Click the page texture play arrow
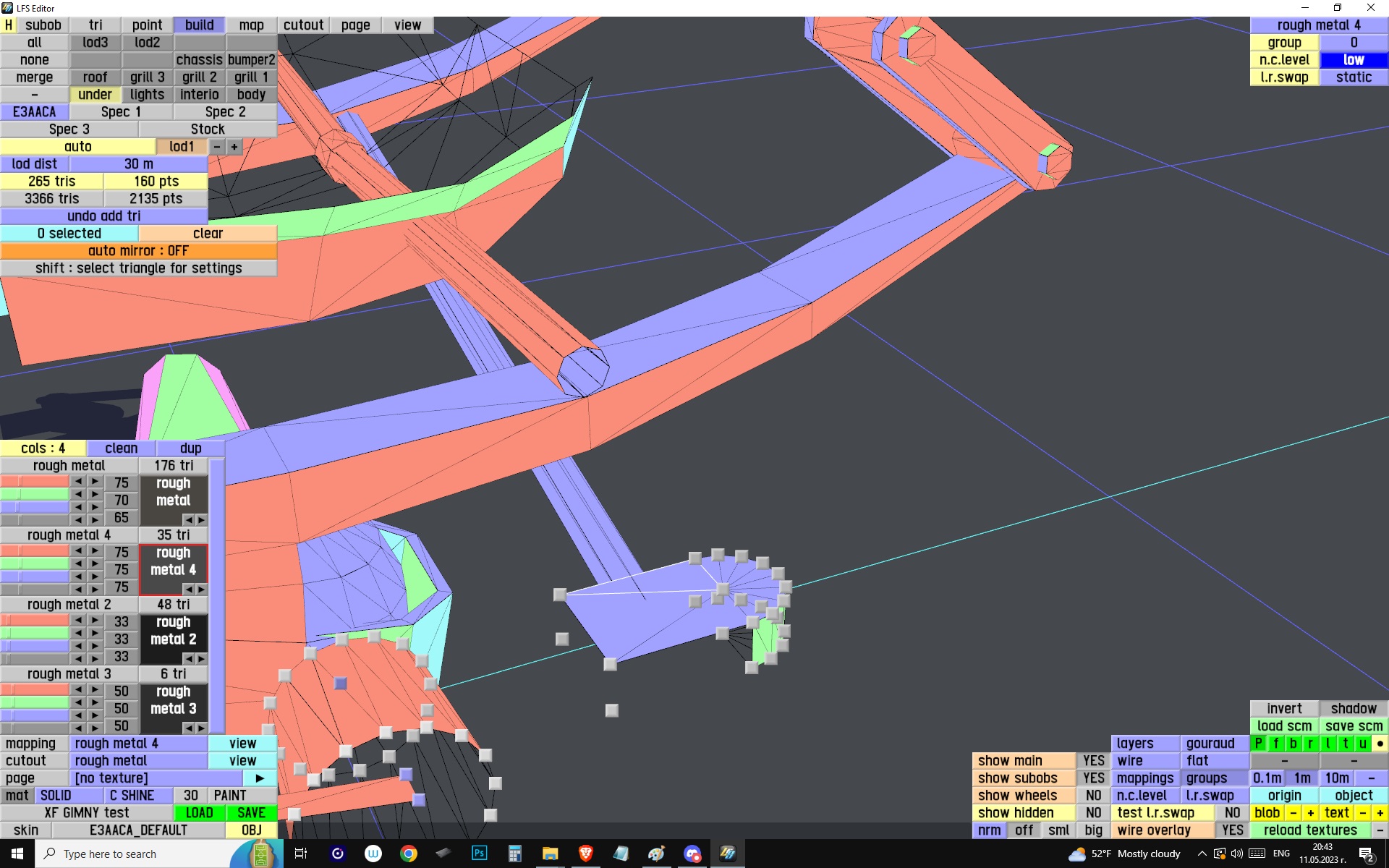The image size is (1389, 868). (260, 778)
